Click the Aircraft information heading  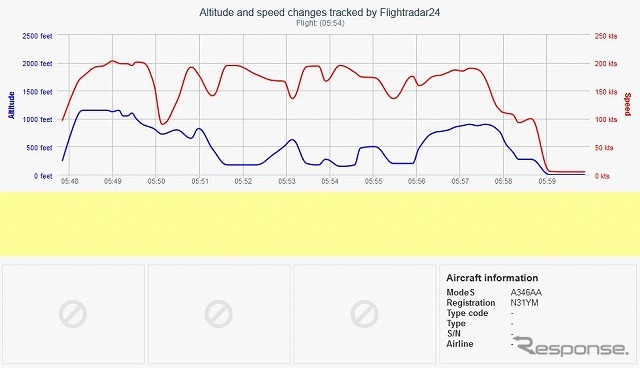tap(492, 278)
